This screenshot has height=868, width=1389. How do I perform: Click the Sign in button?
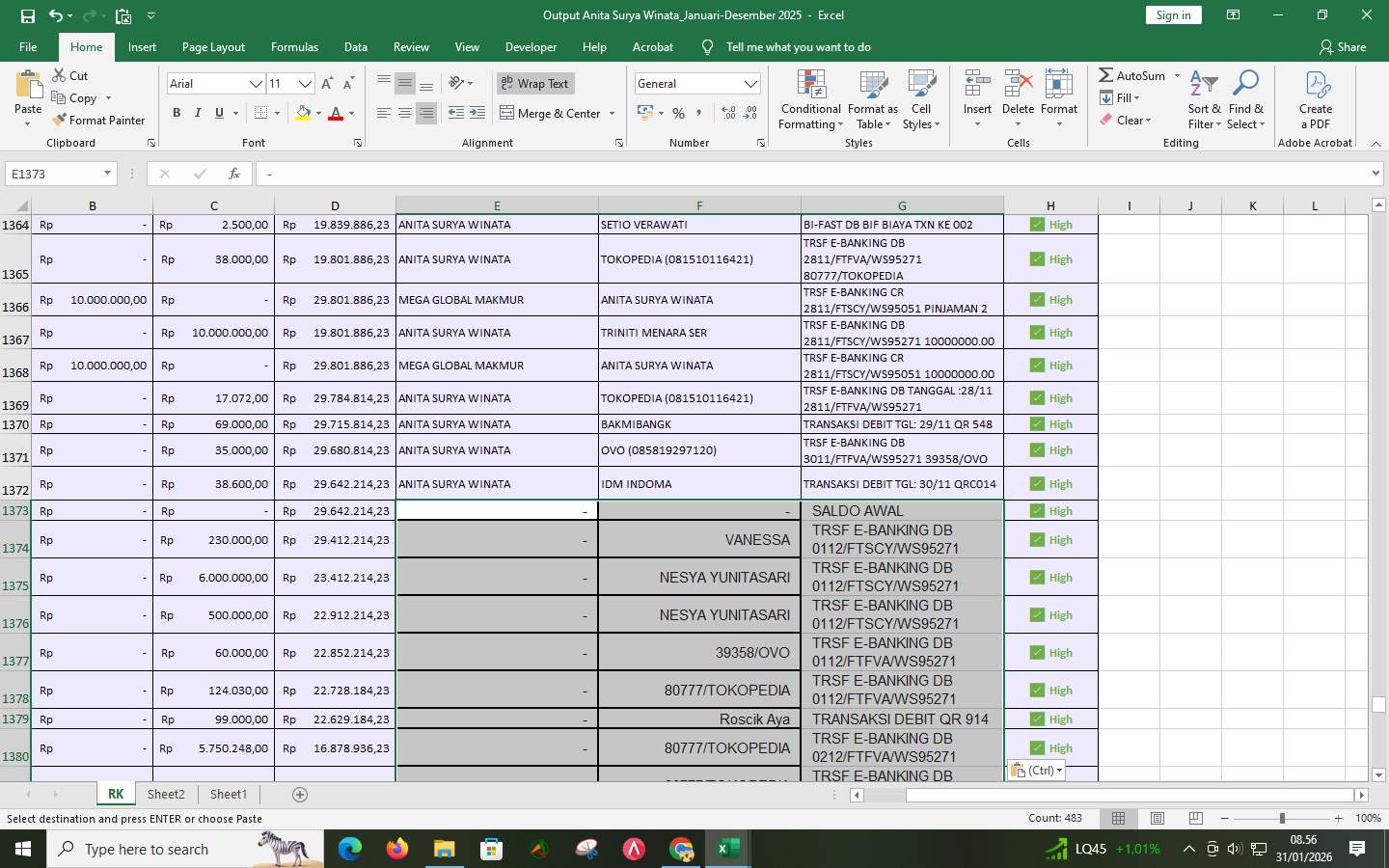(x=1173, y=15)
